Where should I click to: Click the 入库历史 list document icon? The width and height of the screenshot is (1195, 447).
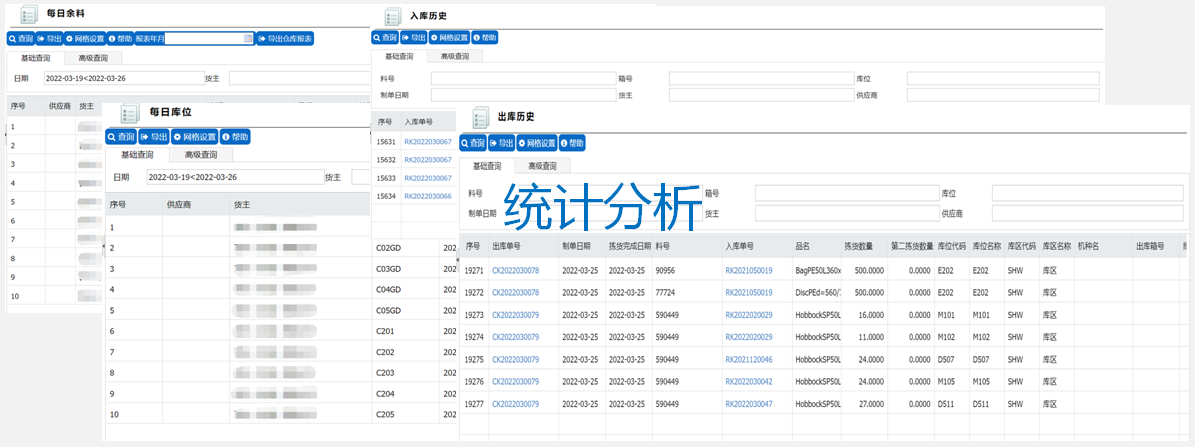click(393, 16)
